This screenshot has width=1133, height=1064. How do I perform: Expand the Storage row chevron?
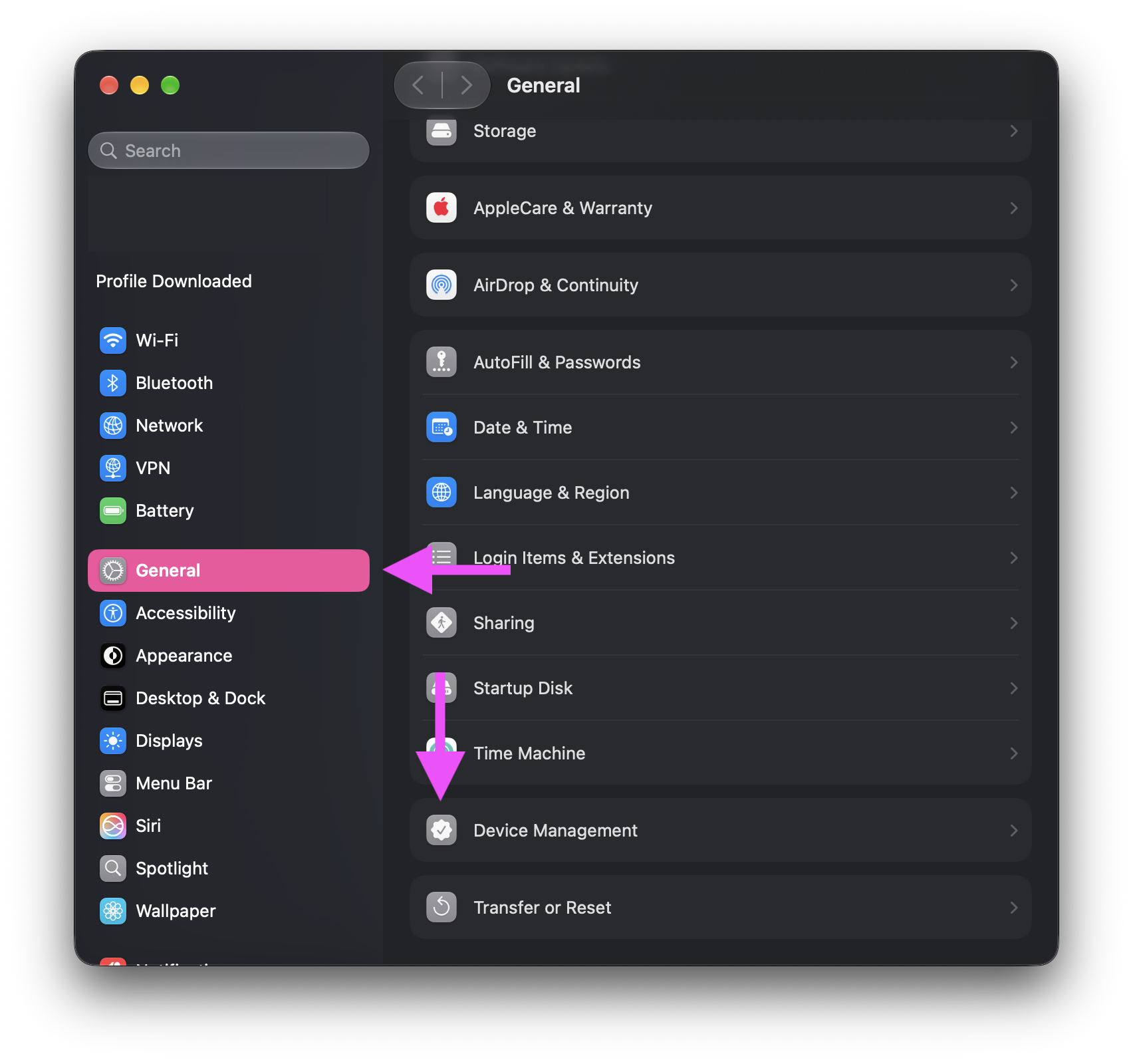point(1014,131)
